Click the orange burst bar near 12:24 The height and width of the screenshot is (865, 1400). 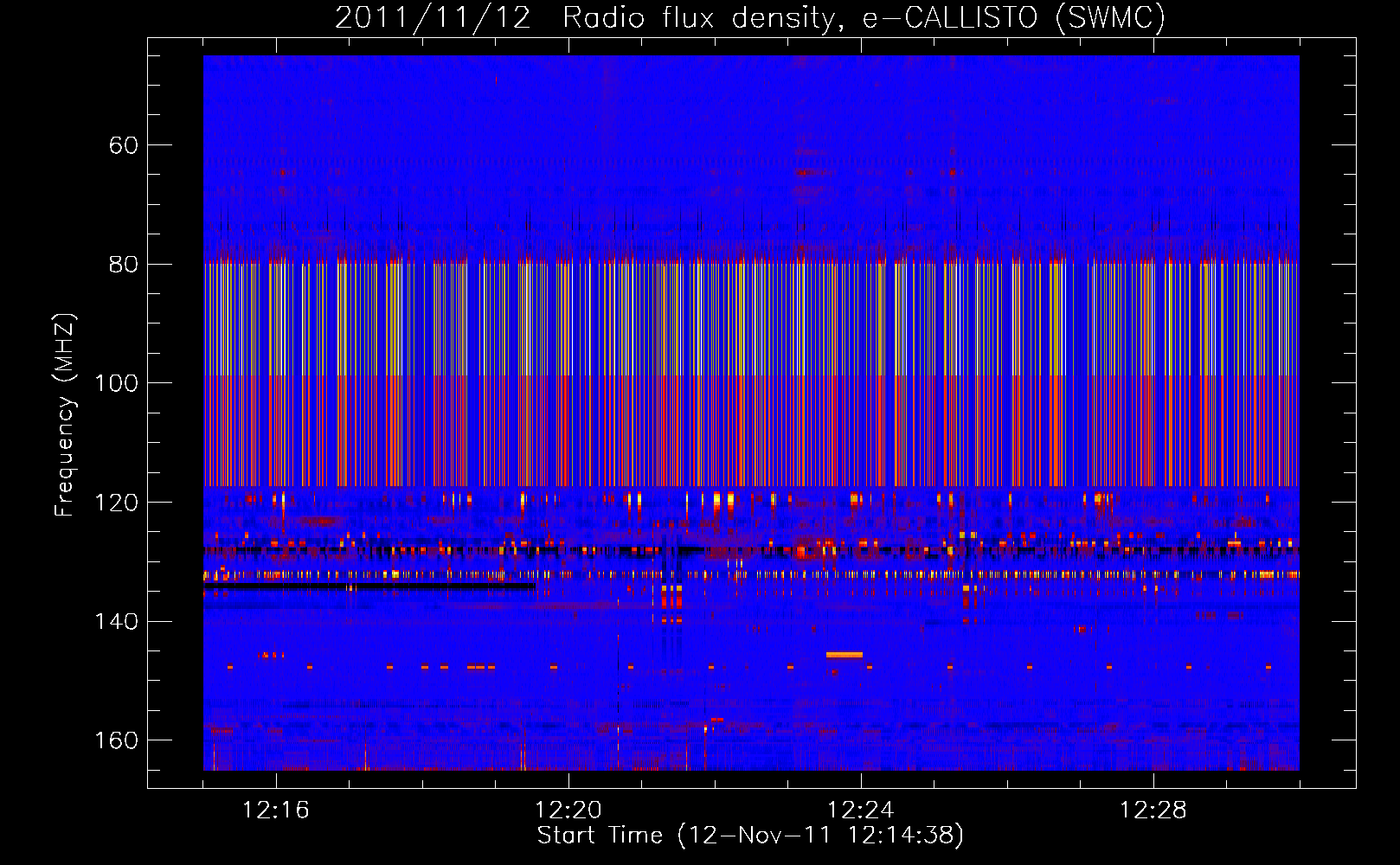844,655
